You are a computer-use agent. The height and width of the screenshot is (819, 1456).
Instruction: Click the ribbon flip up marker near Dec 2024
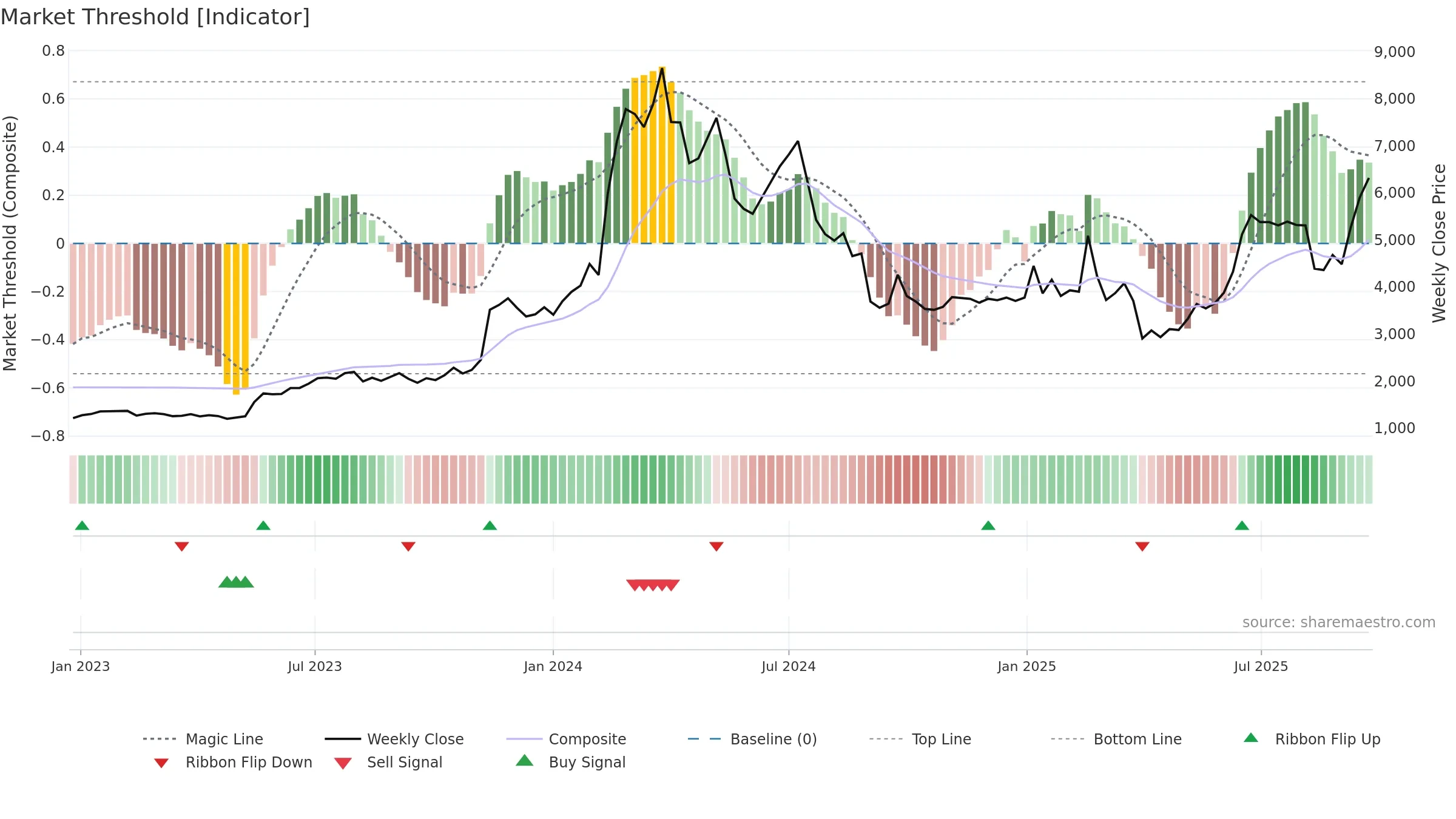tap(988, 525)
